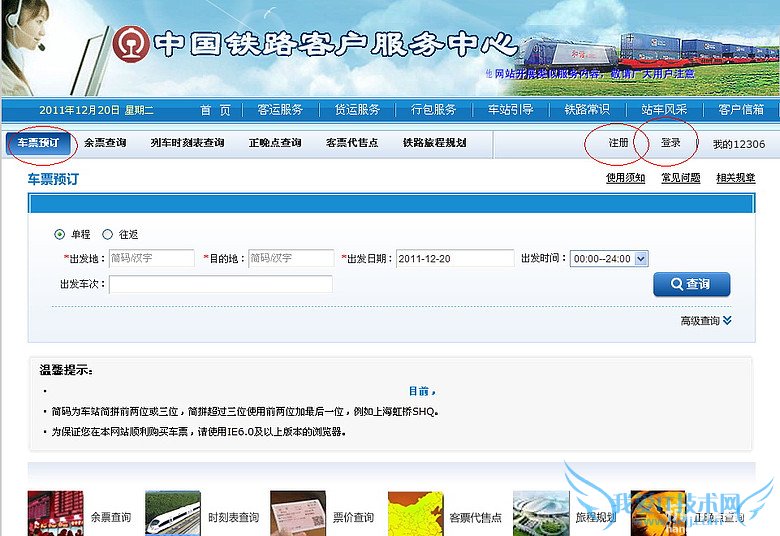The width and height of the screenshot is (780, 536).
Task: Open 客运服务 in the top navigation
Action: (280, 110)
